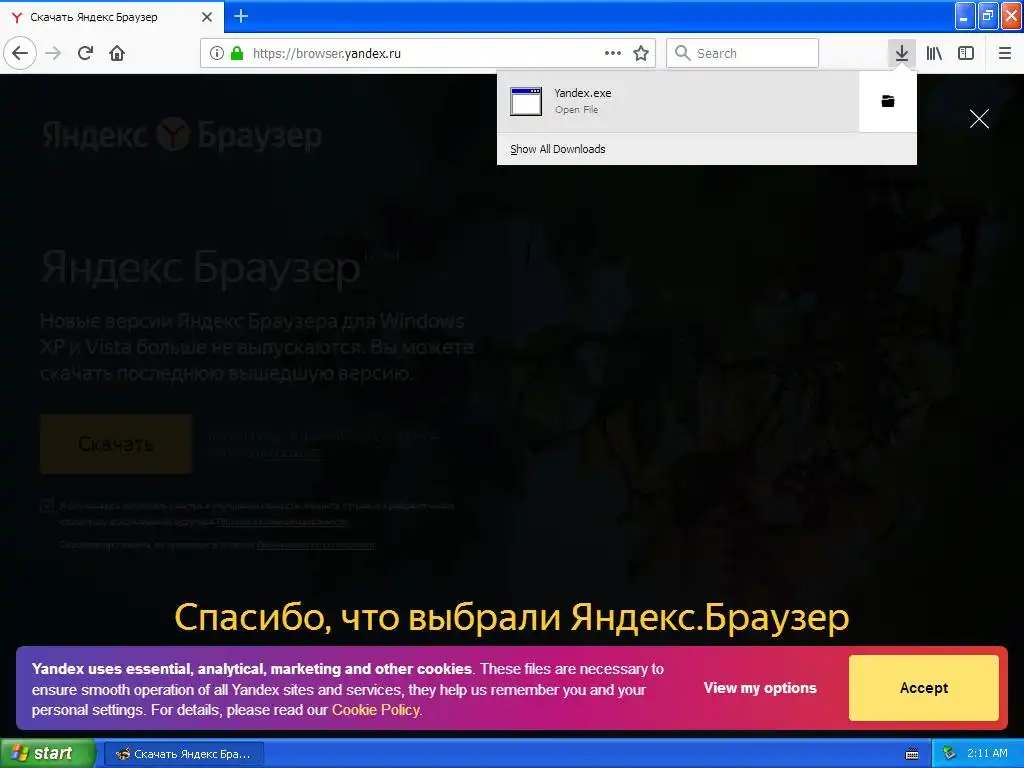Open containing folder for Yandex.exe
Image resolution: width=1024 pixels, height=768 pixels.
tap(888, 101)
